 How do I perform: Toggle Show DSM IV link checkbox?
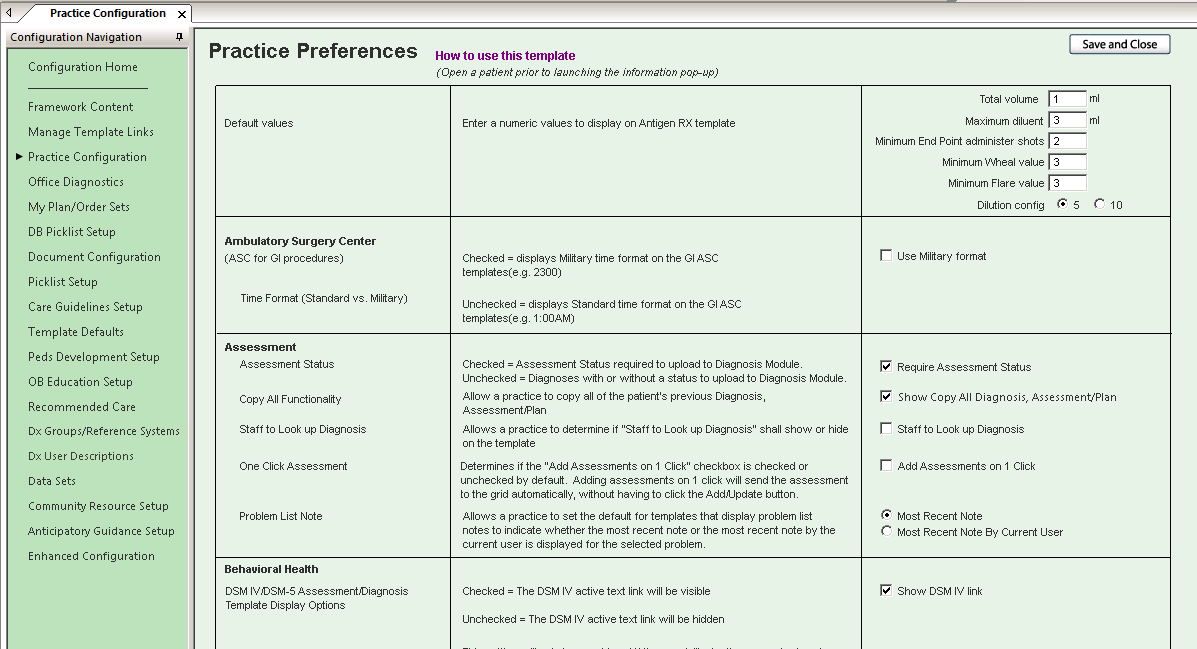(x=886, y=590)
